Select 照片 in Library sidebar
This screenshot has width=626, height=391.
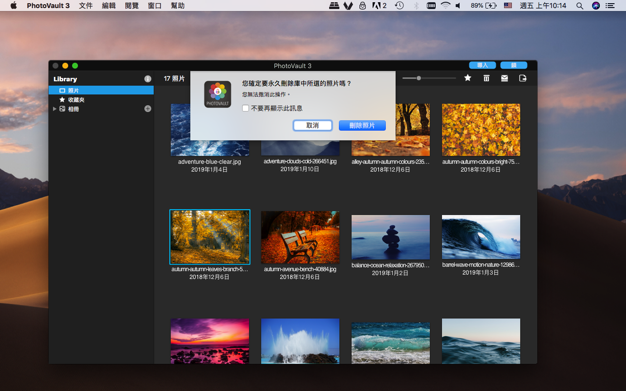pyautogui.click(x=101, y=91)
